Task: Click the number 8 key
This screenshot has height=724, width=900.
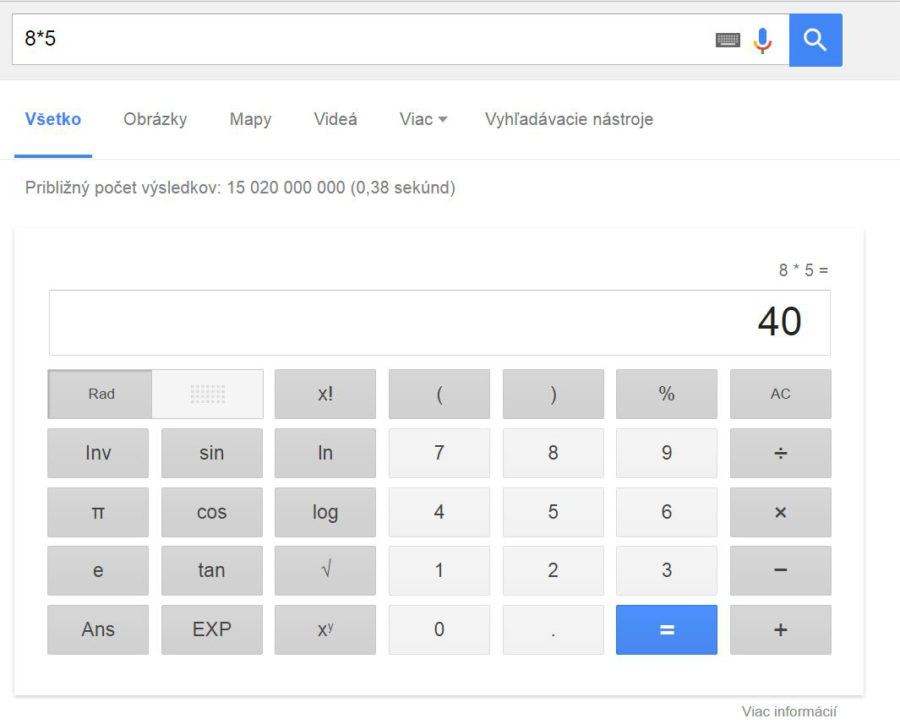Action: pyautogui.click(x=553, y=453)
